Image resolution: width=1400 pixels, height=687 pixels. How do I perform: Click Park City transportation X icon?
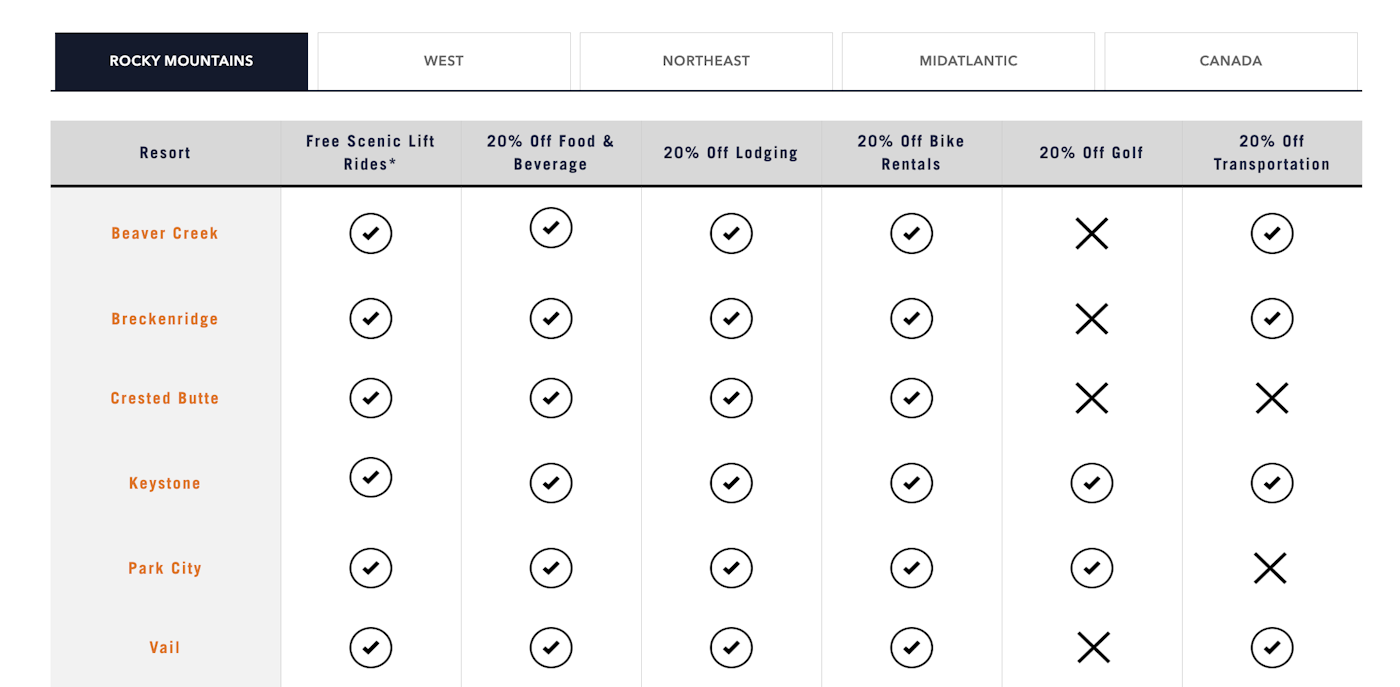click(x=1269, y=569)
